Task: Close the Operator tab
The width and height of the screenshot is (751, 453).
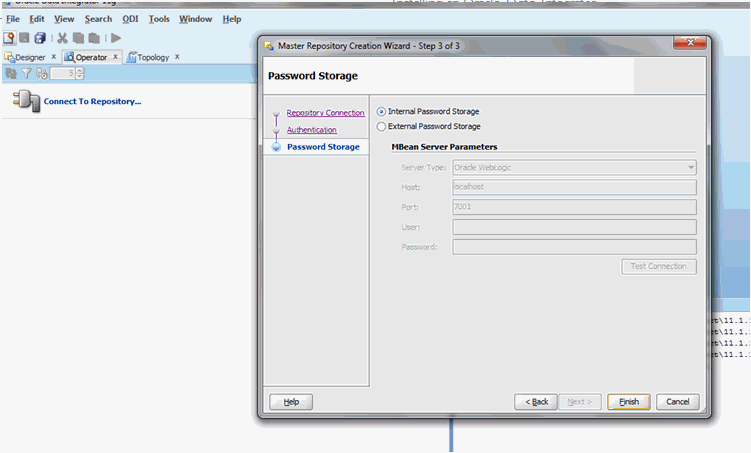Action: point(115,57)
